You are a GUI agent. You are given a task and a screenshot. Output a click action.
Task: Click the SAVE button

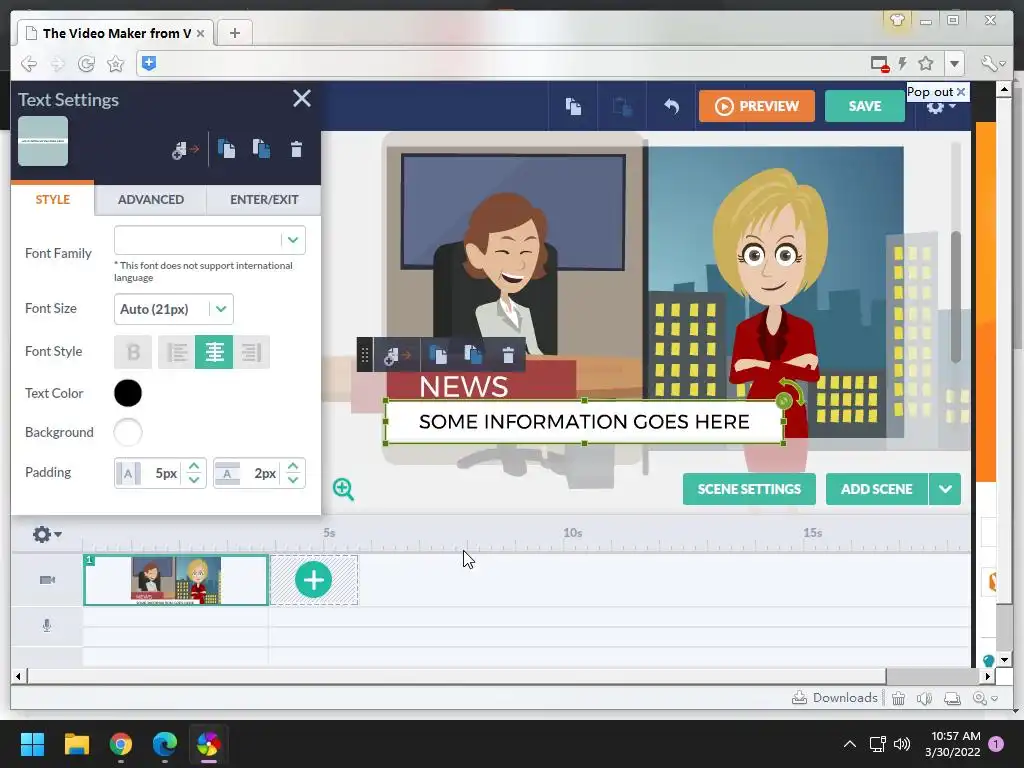865,106
